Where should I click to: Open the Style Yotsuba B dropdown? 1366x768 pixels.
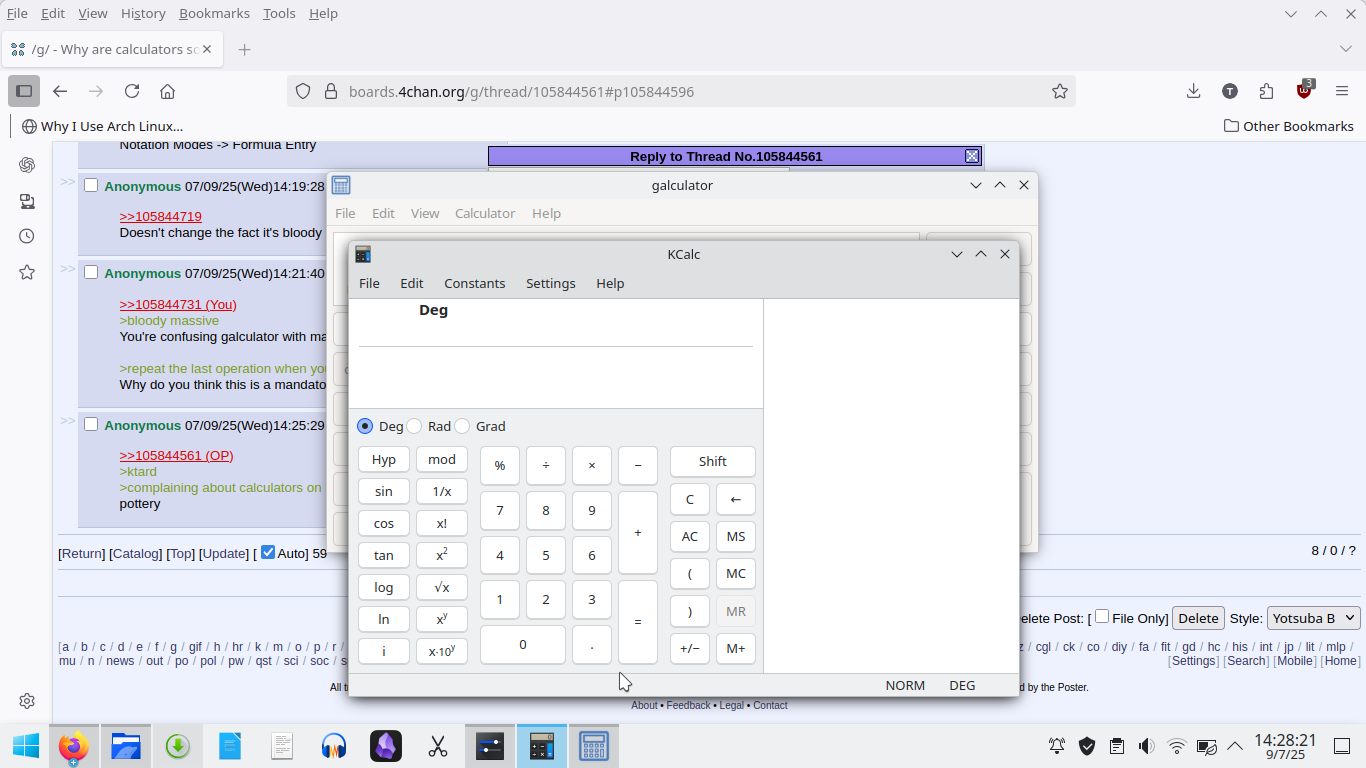(1314, 618)
